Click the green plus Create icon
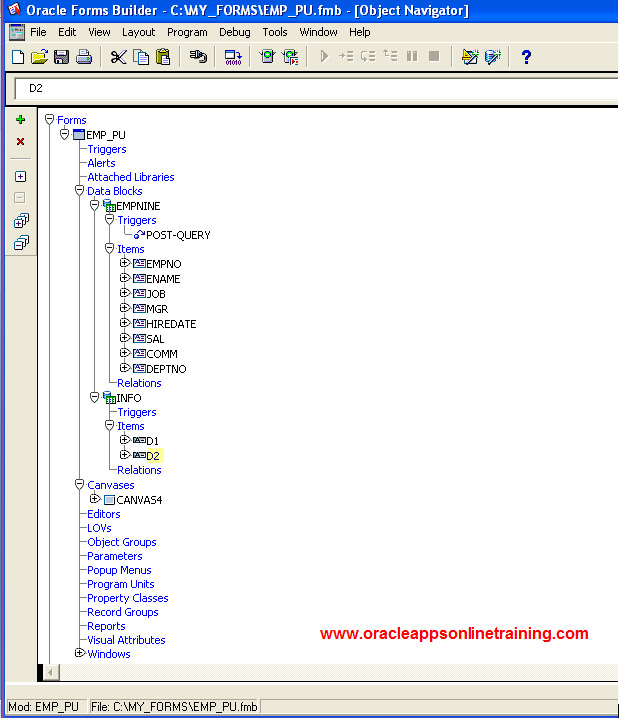The height and width of the screenshot is (723, 619). pyautogui.click(x=20, y=120)
